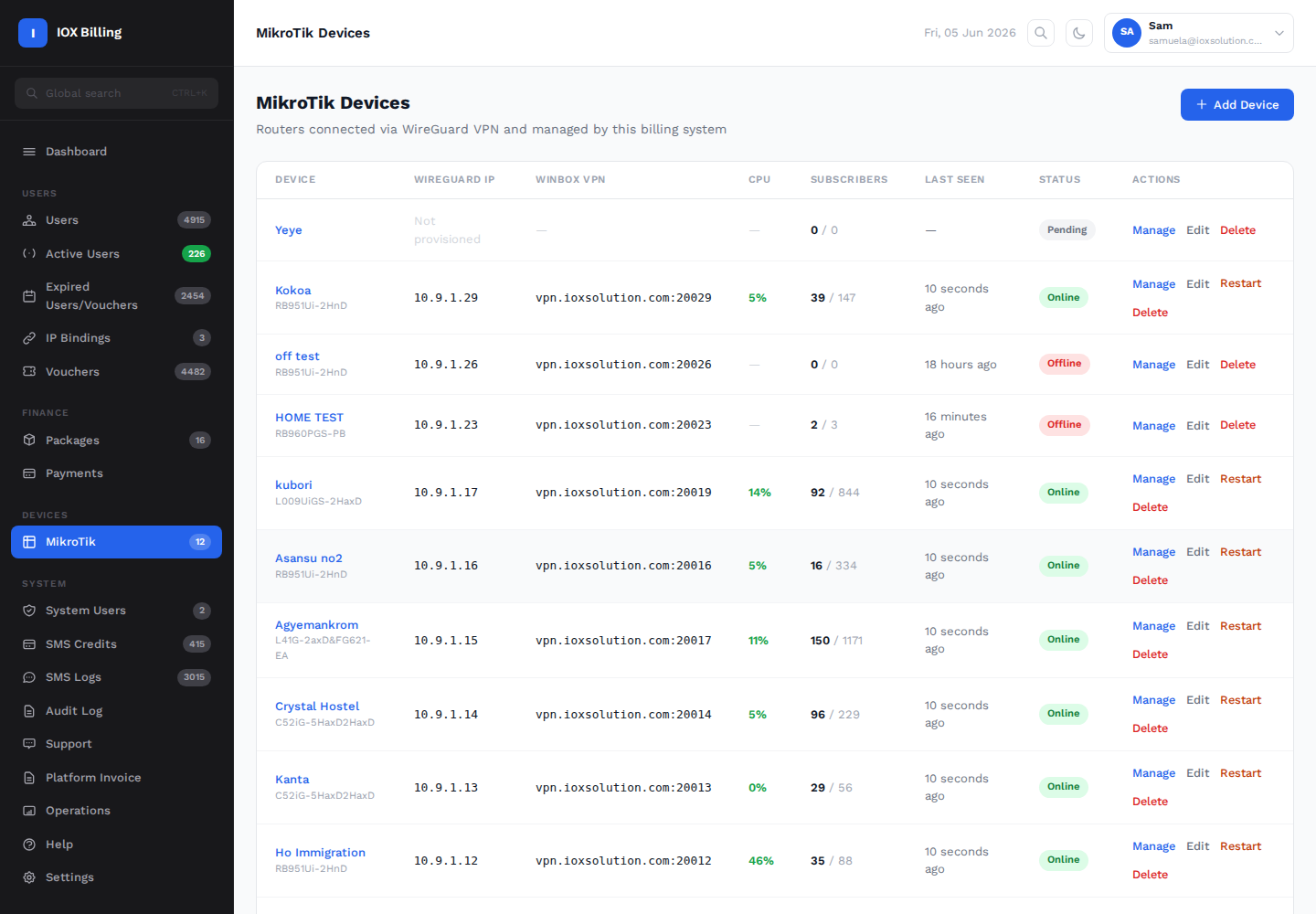Restart the Kanta router

pyautogui.click(x=1240, y=773)
